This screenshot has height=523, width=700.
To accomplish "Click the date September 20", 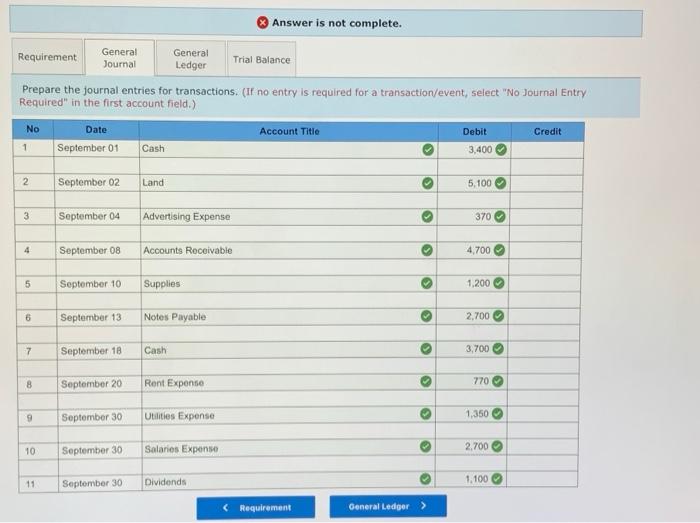I will click(x=91, y=383).
